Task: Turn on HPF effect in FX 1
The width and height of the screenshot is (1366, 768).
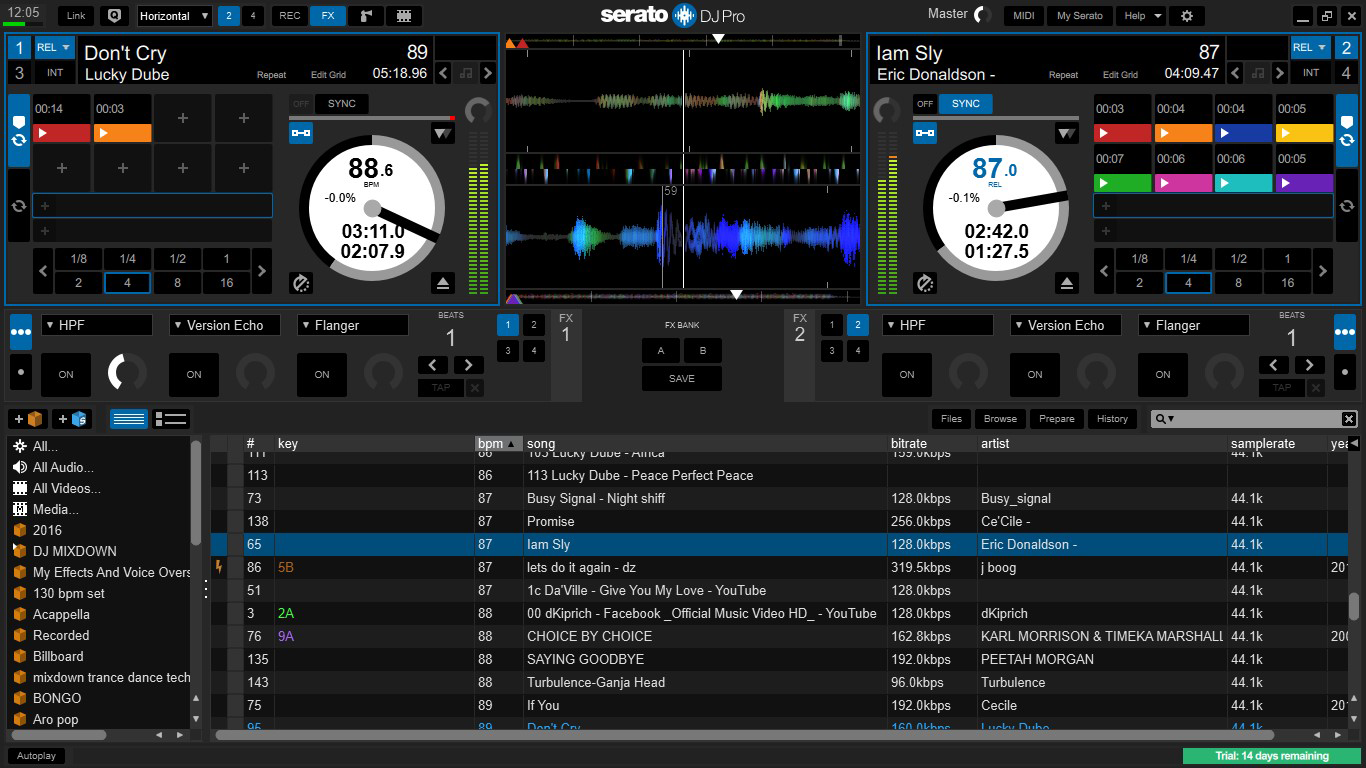Action: [x=66, y=375]
